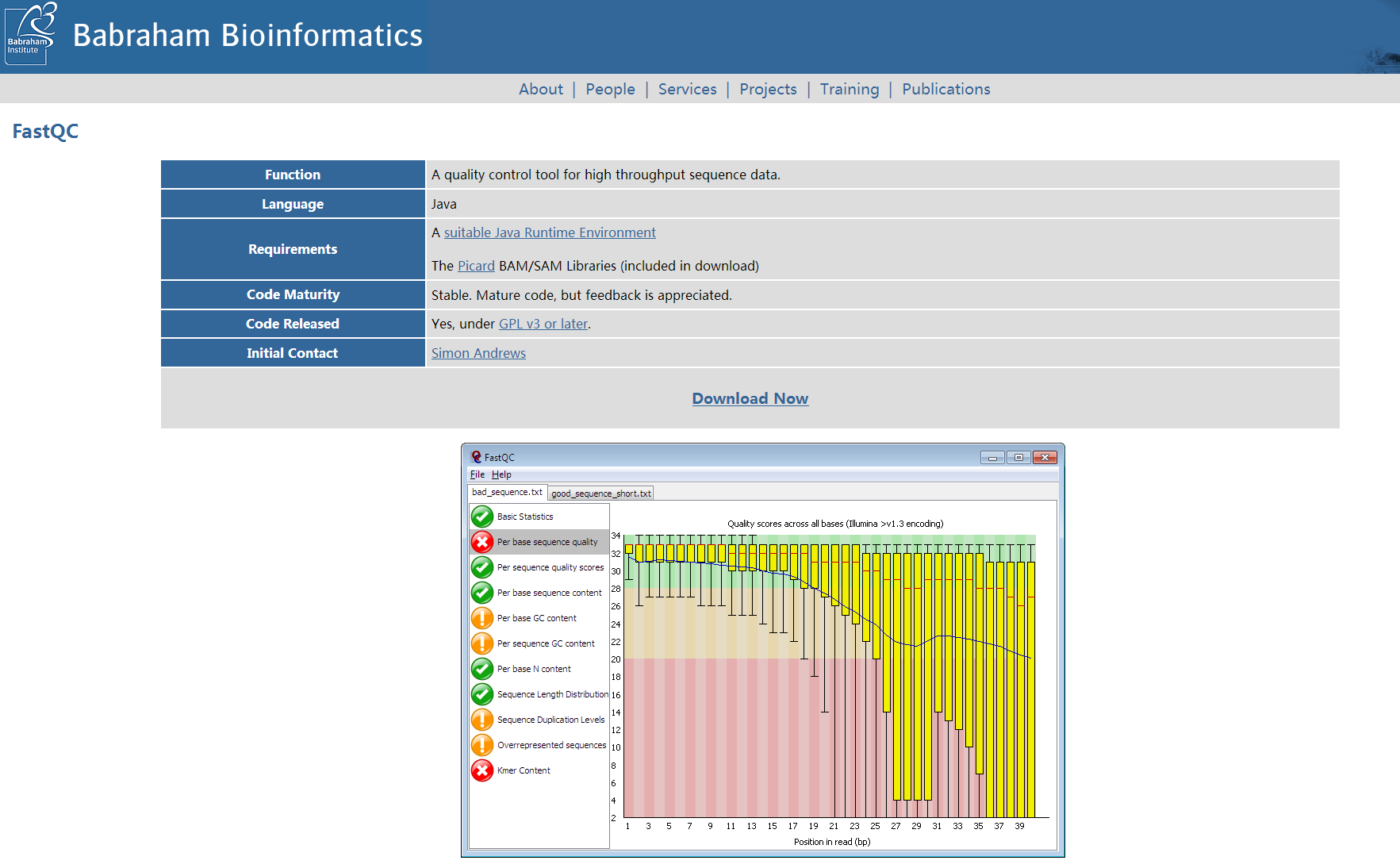Open the People navigation link

[x=610, y=89]
